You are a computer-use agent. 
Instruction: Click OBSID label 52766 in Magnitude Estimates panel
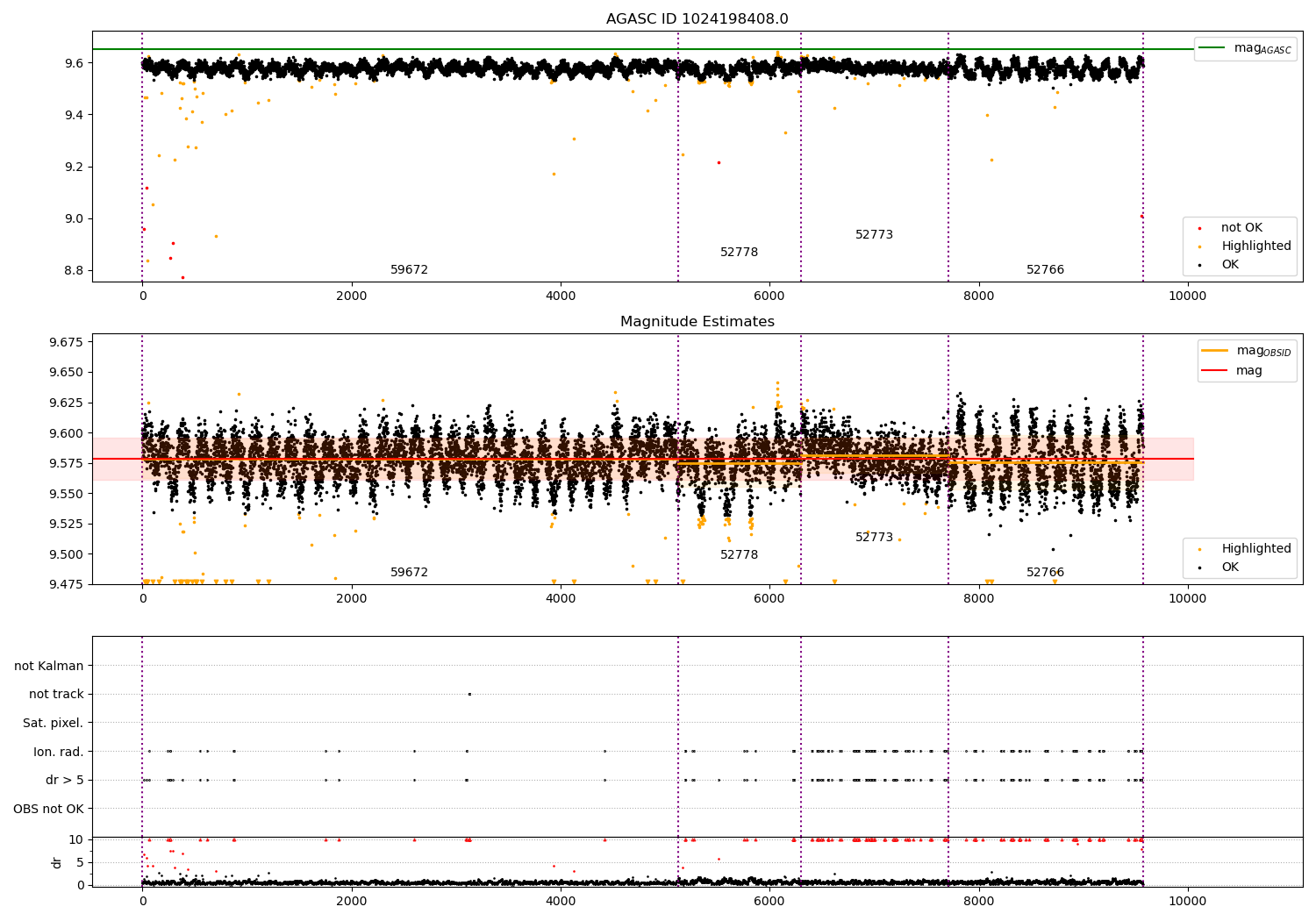coord(1045,573)
